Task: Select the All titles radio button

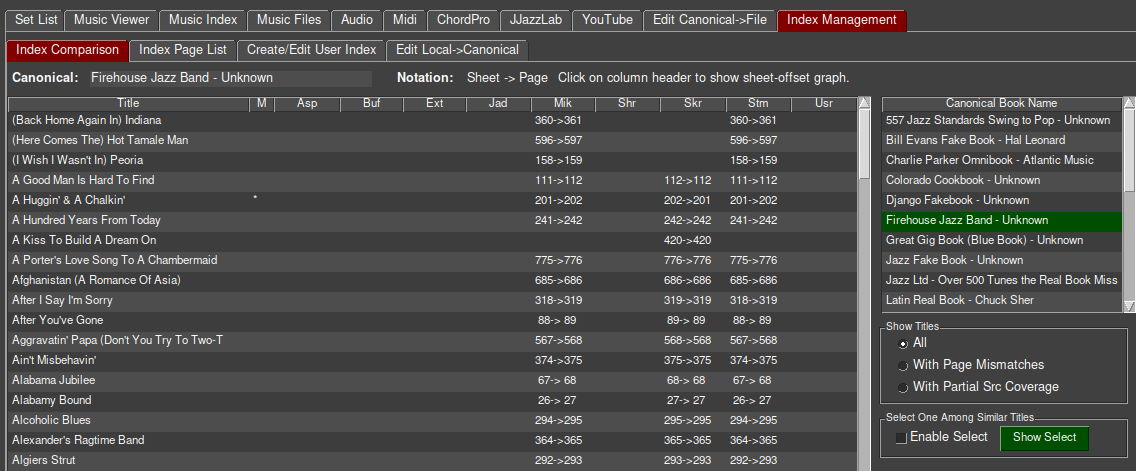Action: pos(904,343)
